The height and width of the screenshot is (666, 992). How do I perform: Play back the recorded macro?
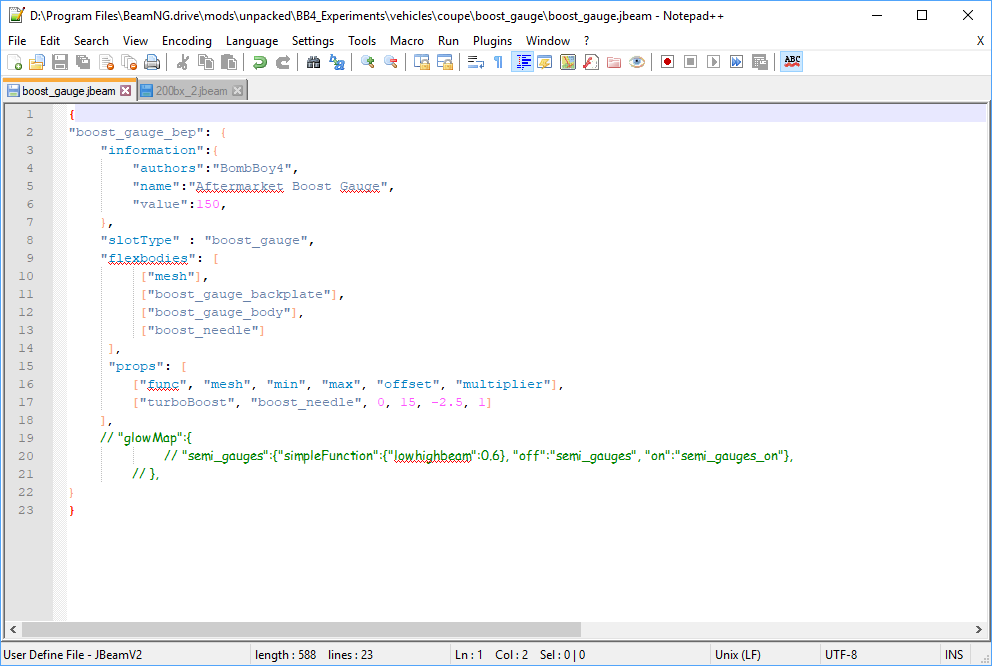click(713, 62)
